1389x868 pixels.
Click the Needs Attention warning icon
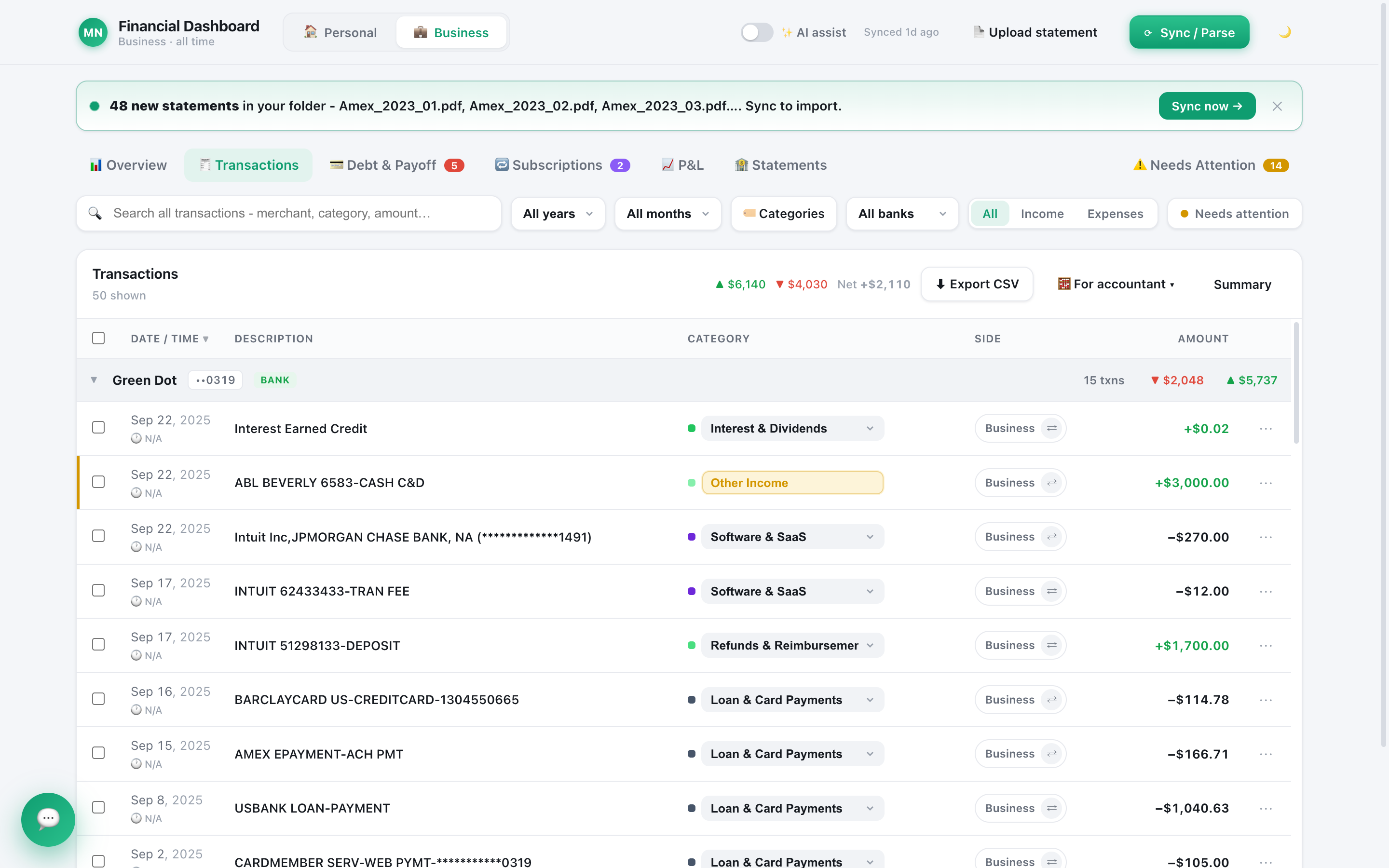(1139, 165)
